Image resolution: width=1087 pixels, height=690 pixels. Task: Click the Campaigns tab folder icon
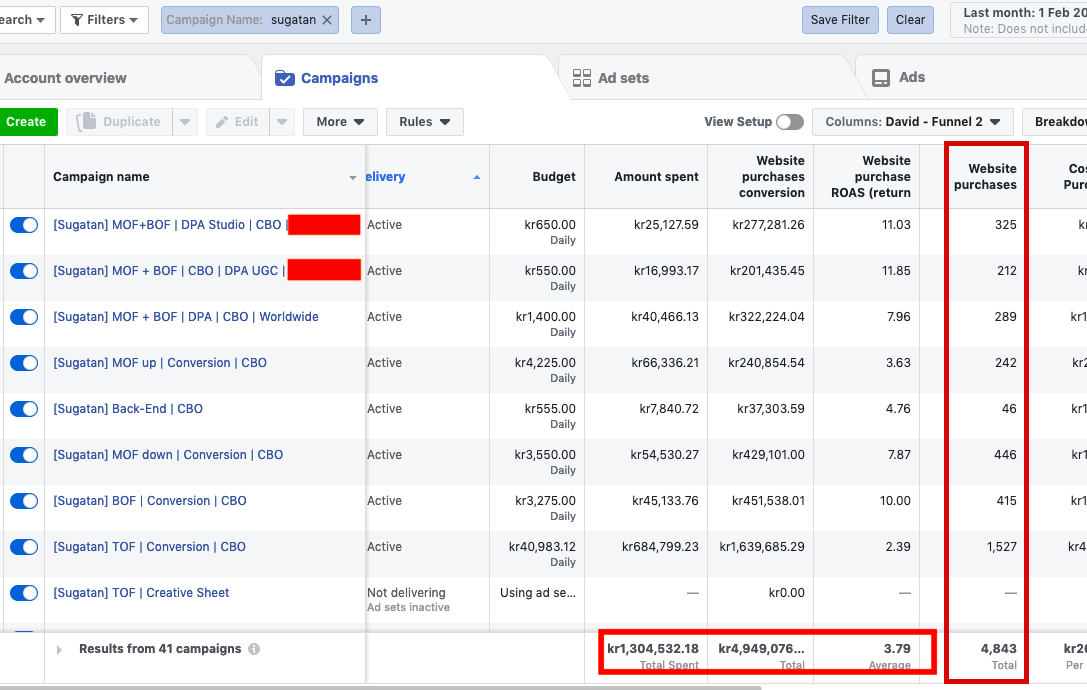coord(285,78)
